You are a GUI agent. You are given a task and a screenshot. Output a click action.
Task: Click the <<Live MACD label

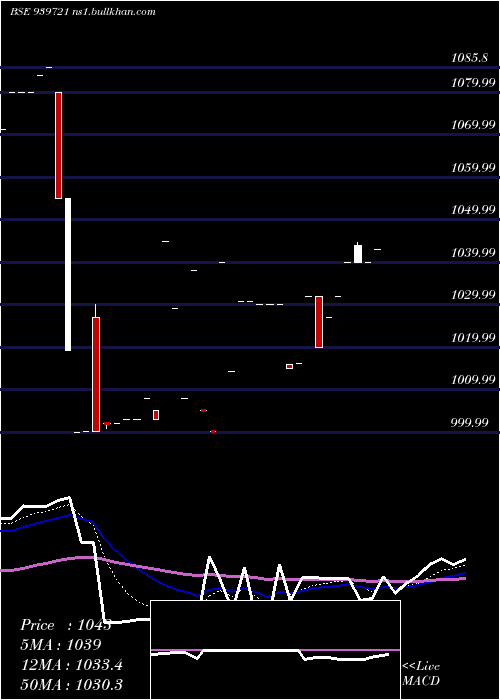421,674
